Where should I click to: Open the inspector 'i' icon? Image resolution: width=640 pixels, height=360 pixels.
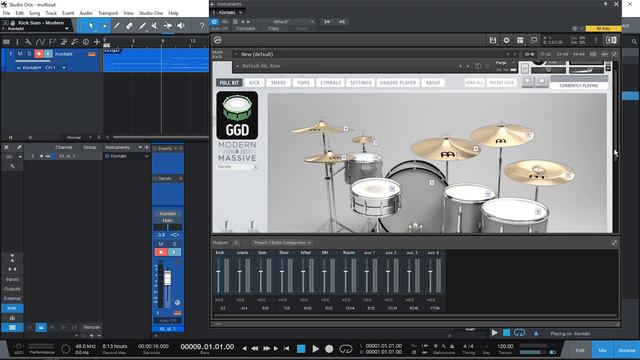click(17, 42)
